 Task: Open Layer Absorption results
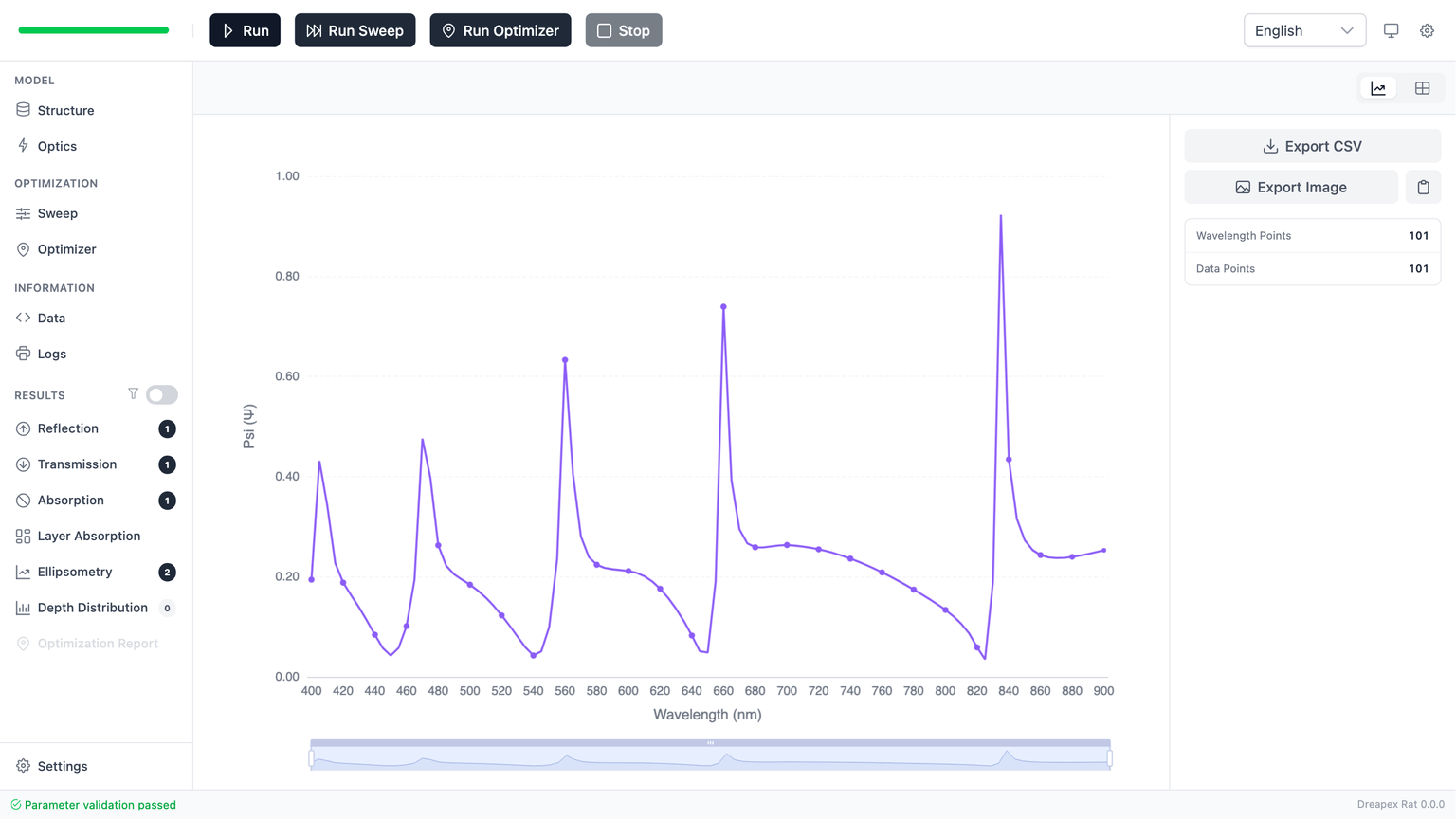pos(88,536)
